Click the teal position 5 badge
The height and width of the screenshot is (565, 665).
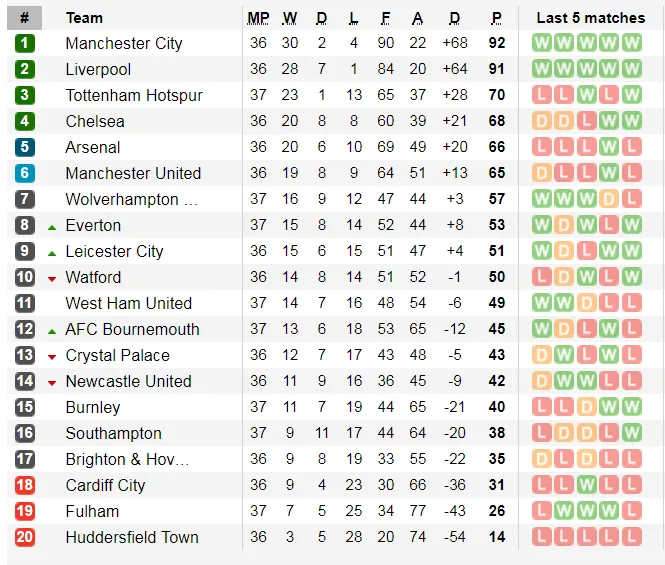pyautogui.click(x=25, y=147)
